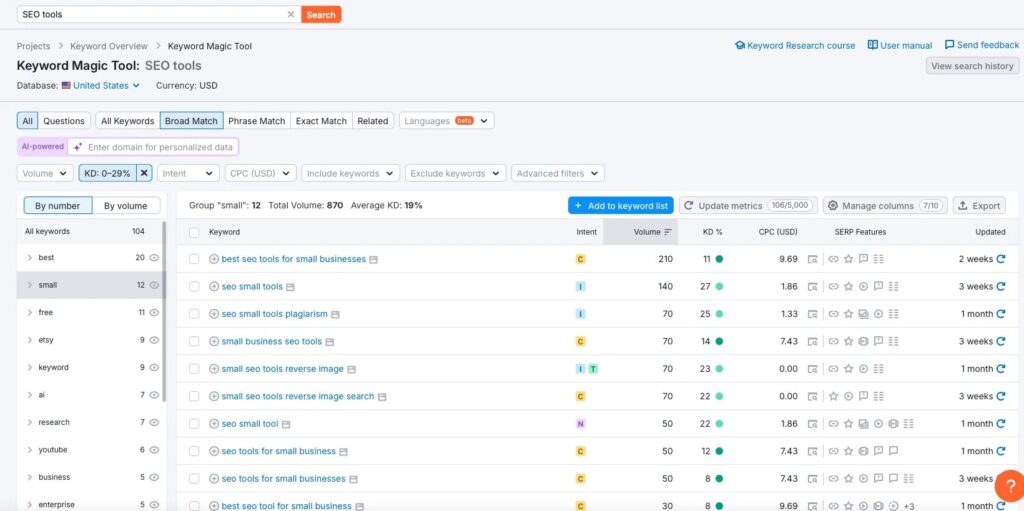Click the keyword groups panel scrollbar
1024x511 pixels.
[164, 310]
